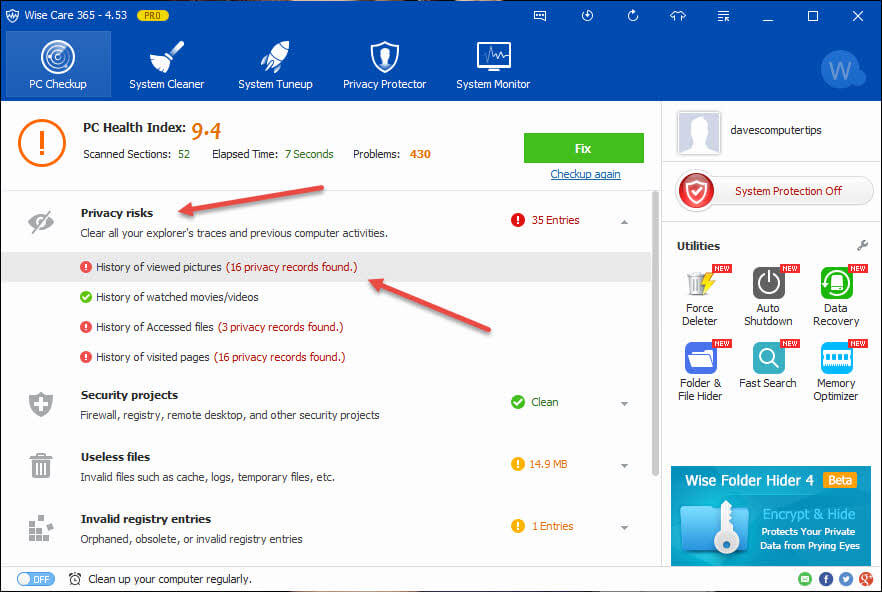The height and width of the screenshot is (592, 882).
Task: Click the results list vertical scrollbar
Action: tap(655, 334)
